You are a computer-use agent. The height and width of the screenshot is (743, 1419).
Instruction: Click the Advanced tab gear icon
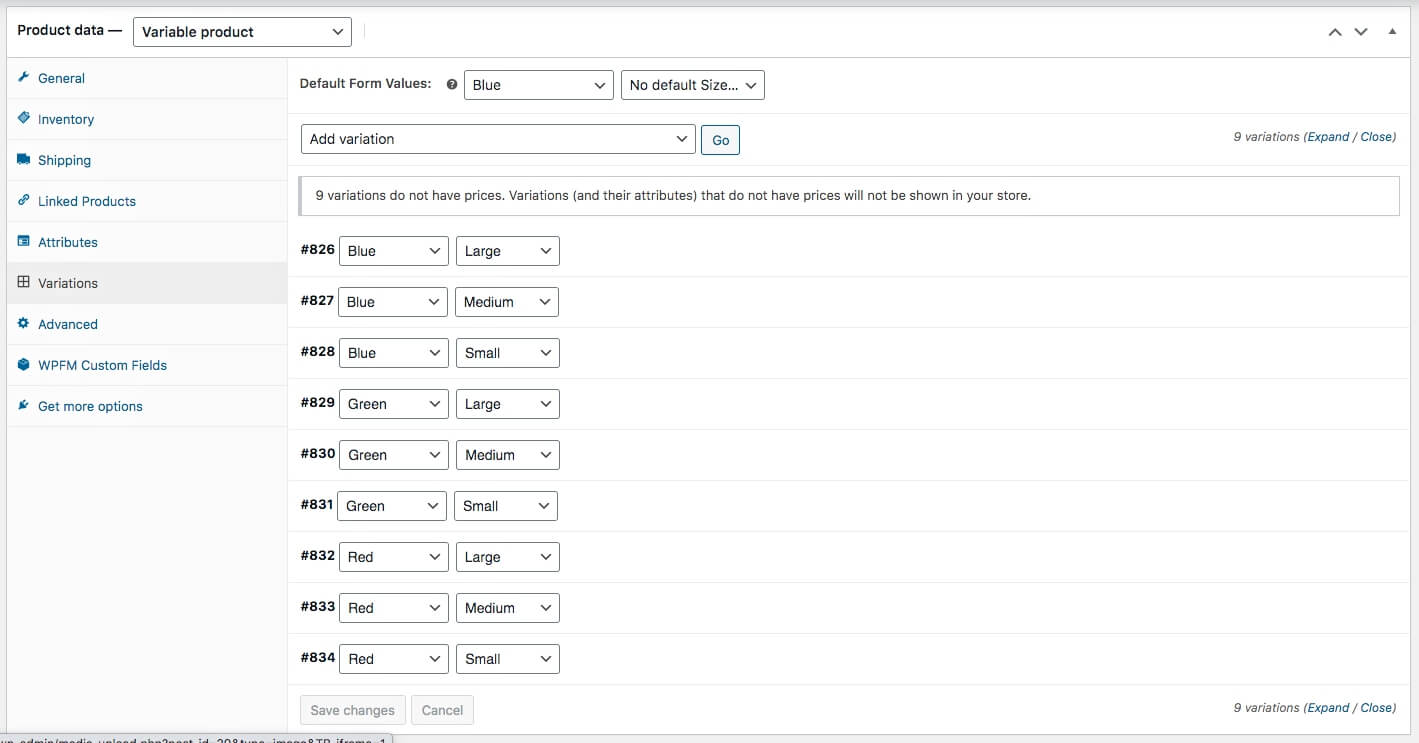(x=24, y=323)
